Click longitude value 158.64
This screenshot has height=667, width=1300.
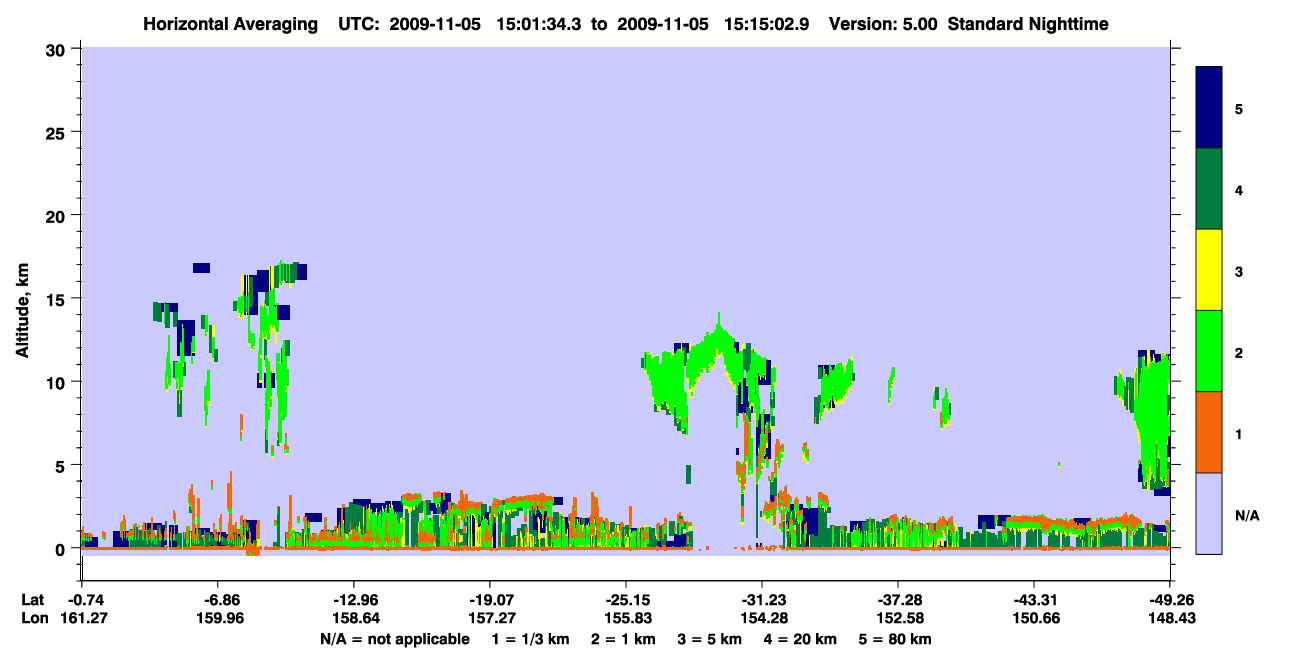coord(354,618)
